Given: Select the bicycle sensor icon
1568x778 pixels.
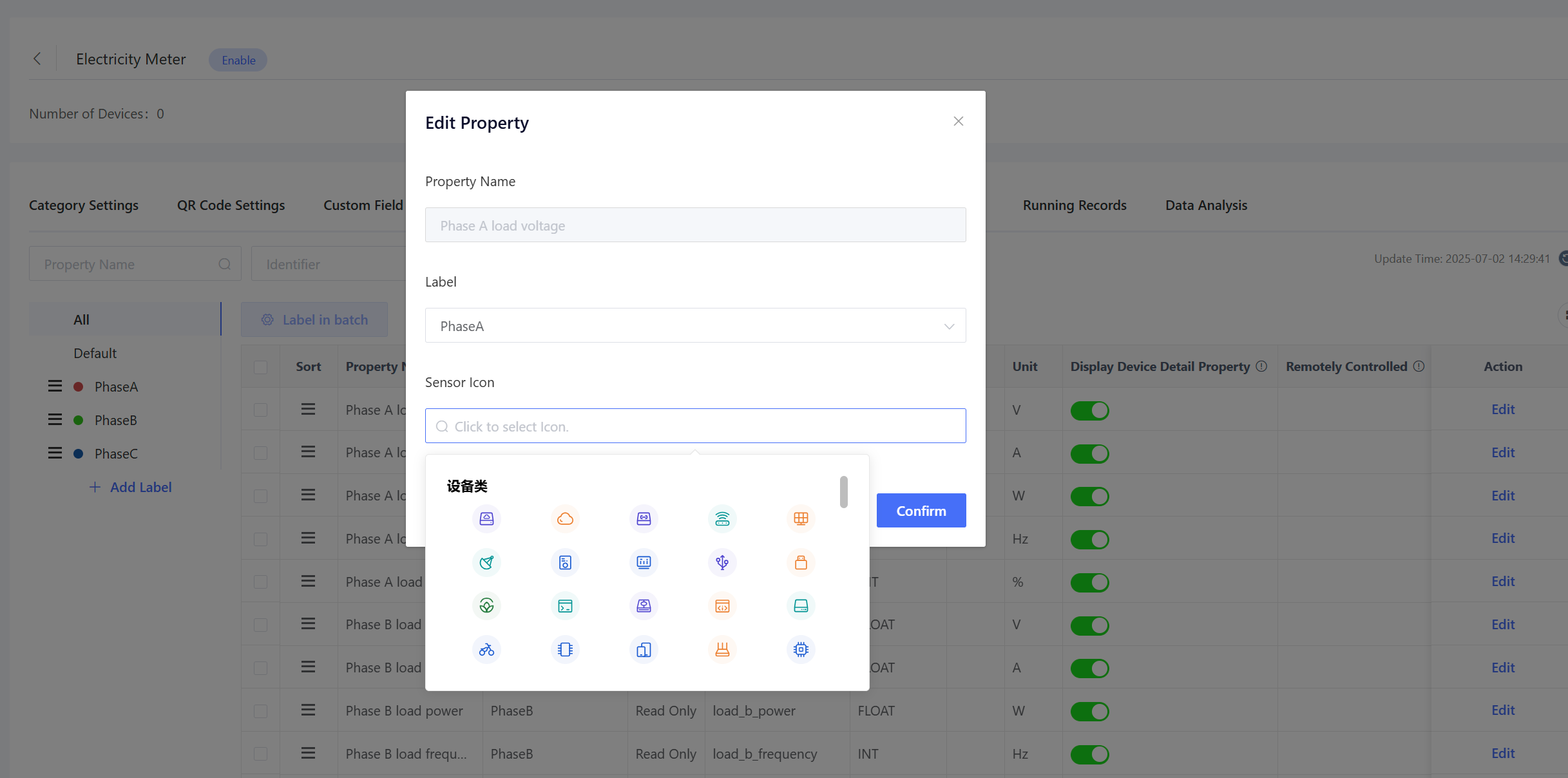Looking at the screenshot, I should (486, 650).
